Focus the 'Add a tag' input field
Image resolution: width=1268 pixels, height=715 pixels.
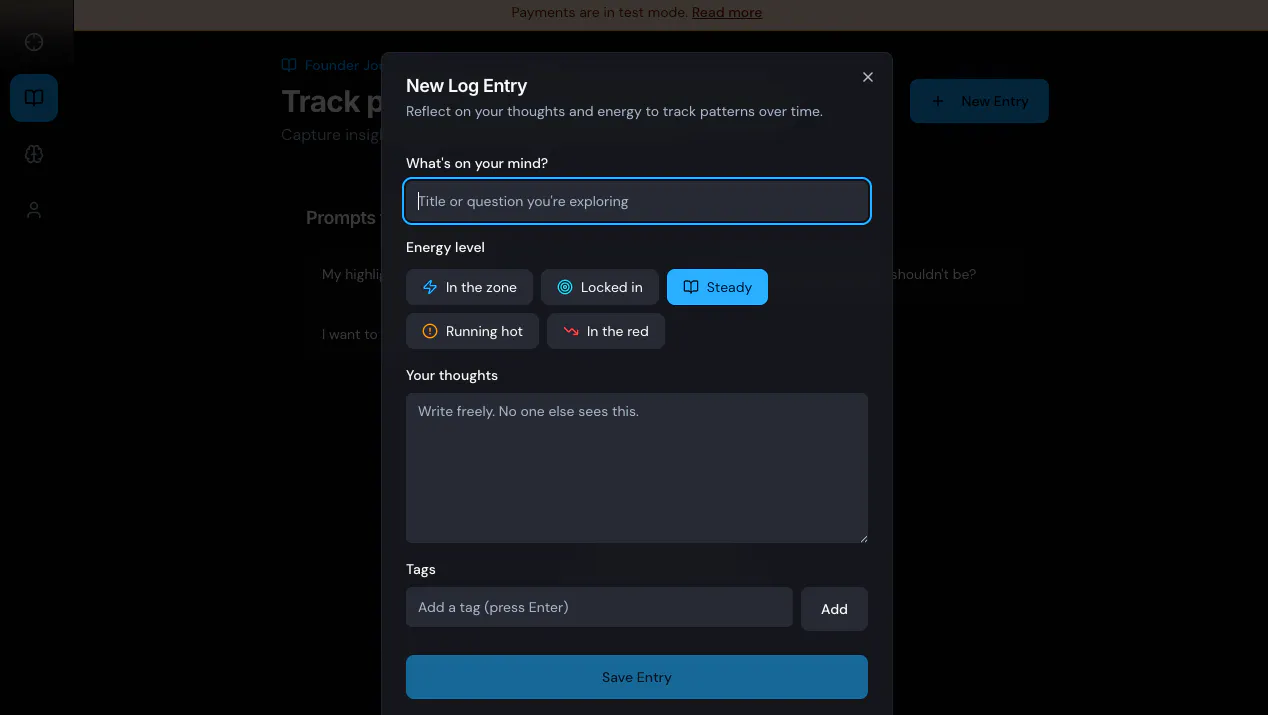point(599,607)
